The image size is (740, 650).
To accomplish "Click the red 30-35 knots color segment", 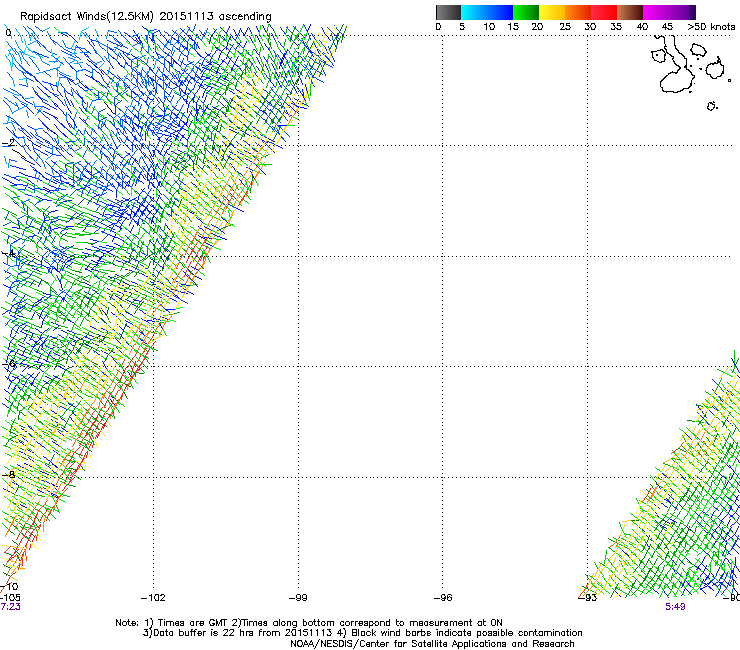I will (x=604, y=12).
